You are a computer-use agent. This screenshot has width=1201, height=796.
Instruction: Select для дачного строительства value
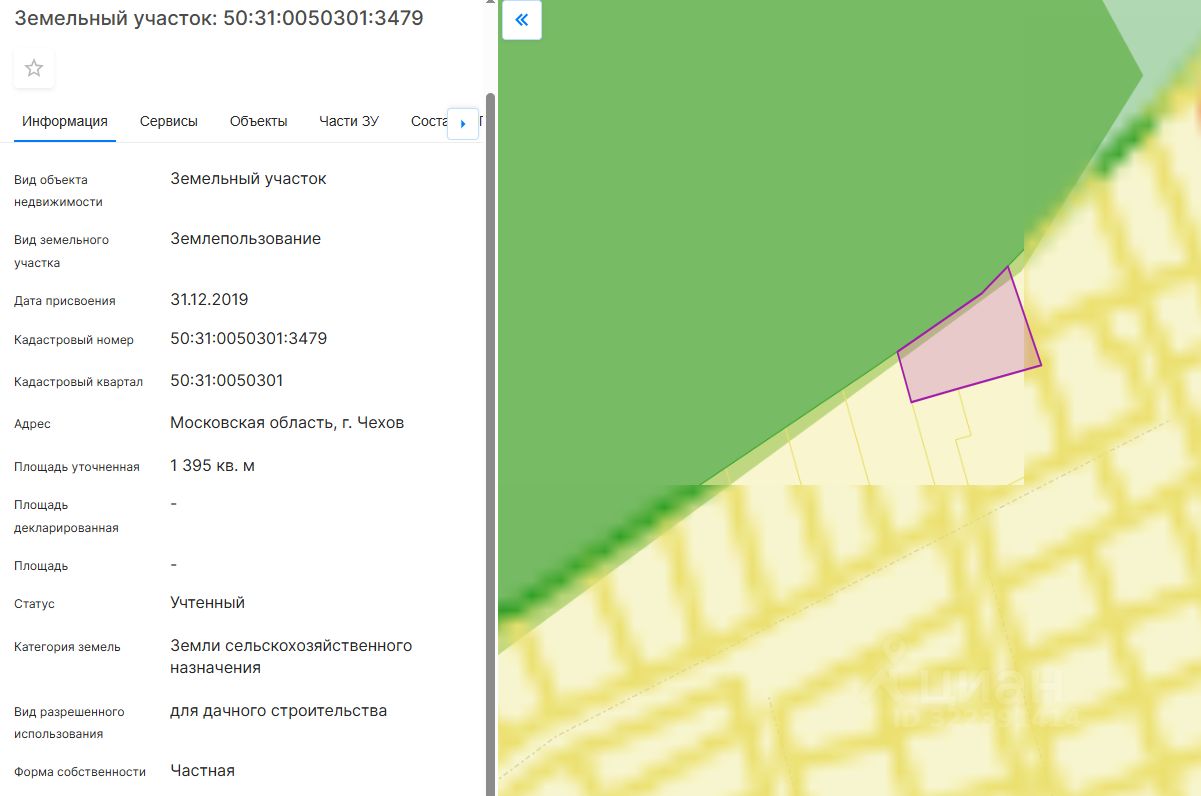(x=279, y=711)
